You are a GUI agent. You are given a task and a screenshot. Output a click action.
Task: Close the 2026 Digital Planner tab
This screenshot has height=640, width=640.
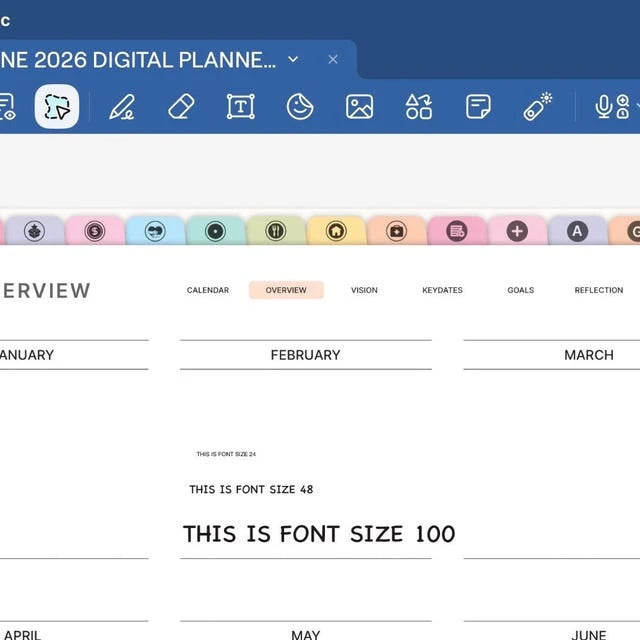click(333, 60)
